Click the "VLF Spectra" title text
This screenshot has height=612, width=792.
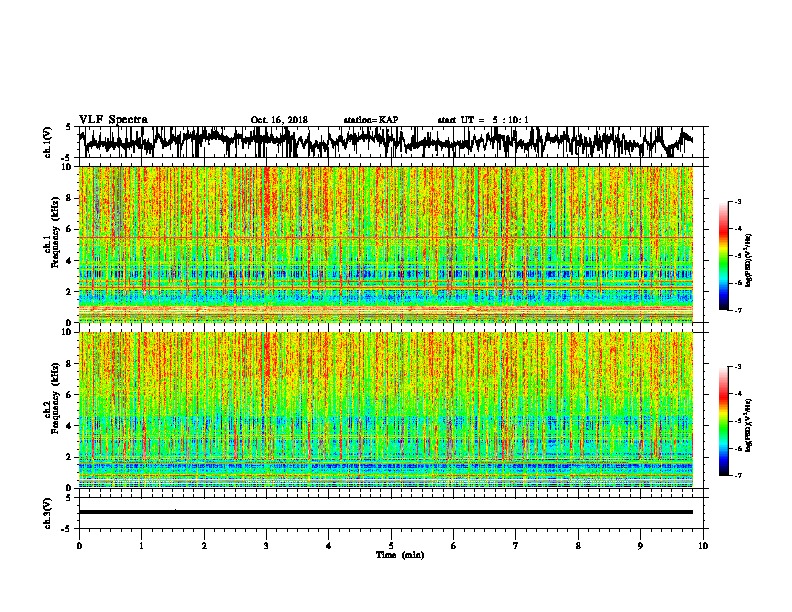(x=113, y=120)
